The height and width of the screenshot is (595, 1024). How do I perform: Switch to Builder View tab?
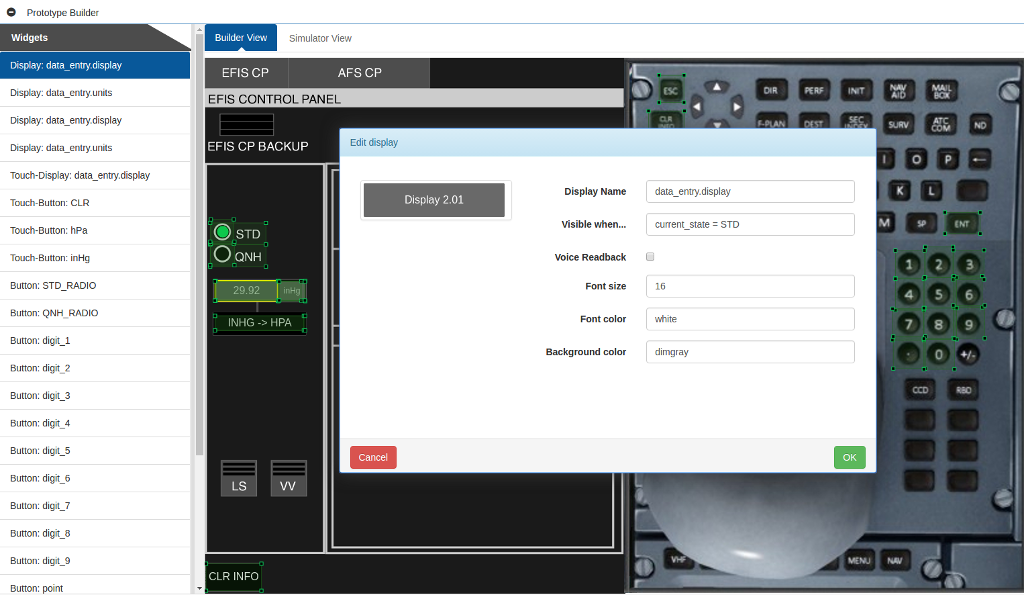[x=241, y=38]
